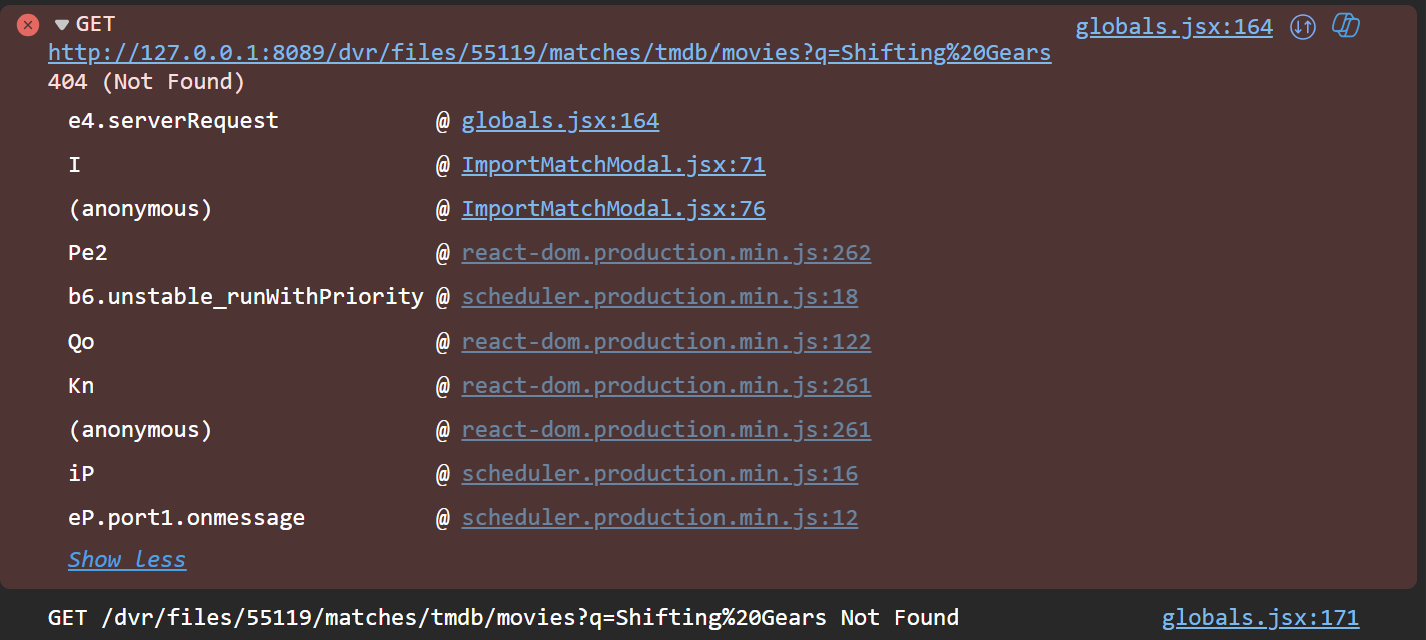
Task: Open ImportMatchModal.jsx:71 source link
Action: [613, 165]
